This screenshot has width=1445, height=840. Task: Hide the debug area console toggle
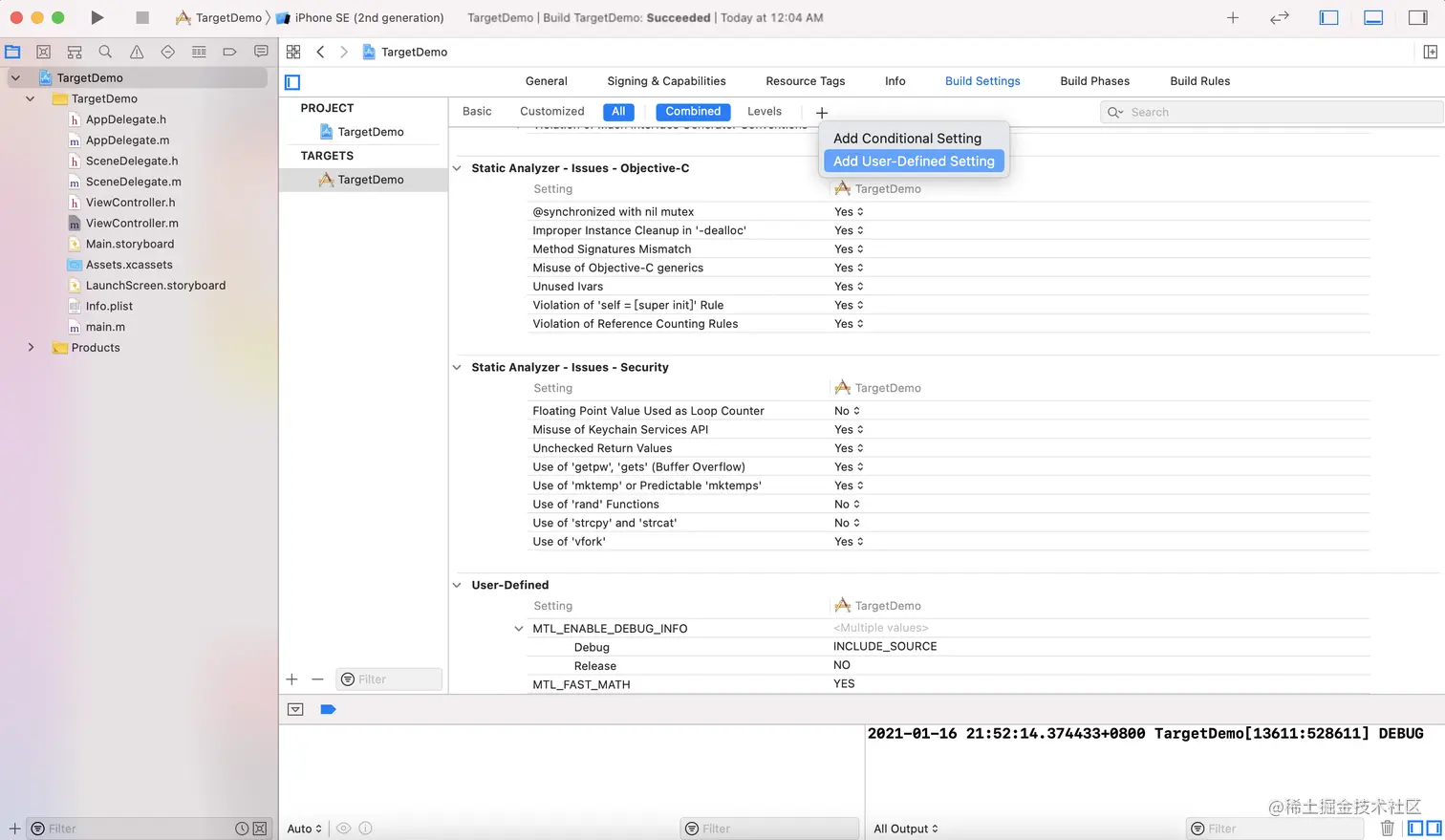coord(295,709)
